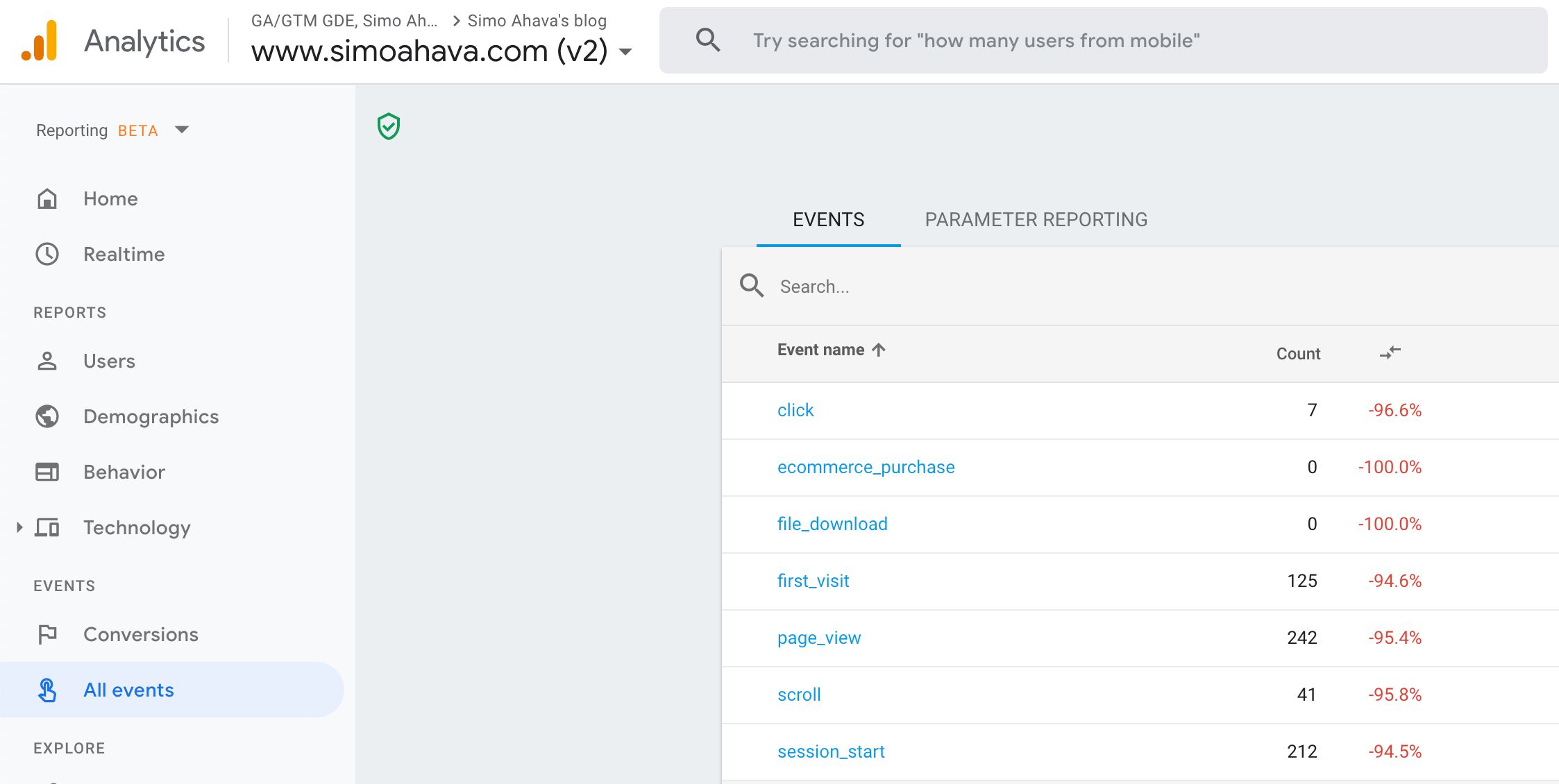This screenshot has width=1559, height=784.
Task: Switch to the Parameter Reporting tab
Action: pos(1036,220)
